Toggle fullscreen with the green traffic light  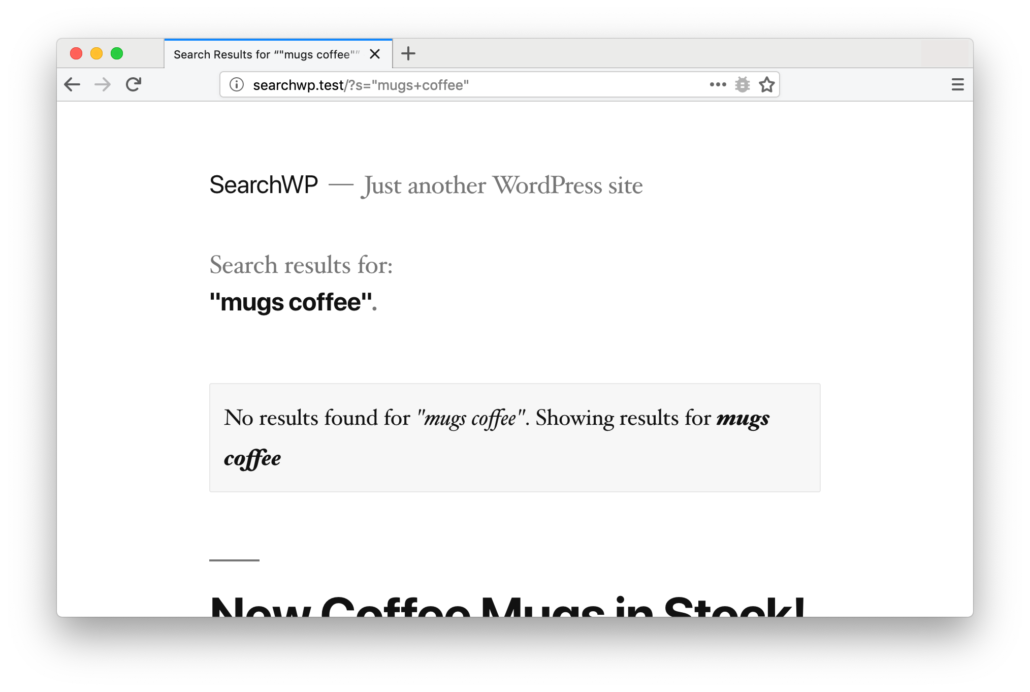coord(117,52)
